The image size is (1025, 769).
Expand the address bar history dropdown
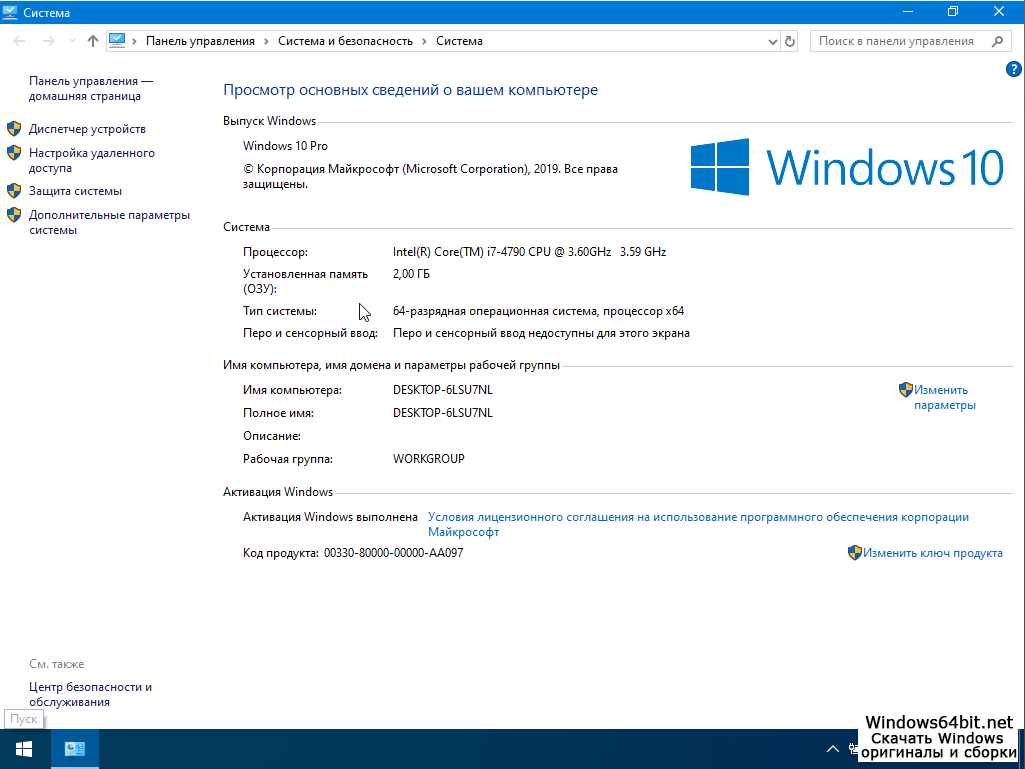pos(772,41)
